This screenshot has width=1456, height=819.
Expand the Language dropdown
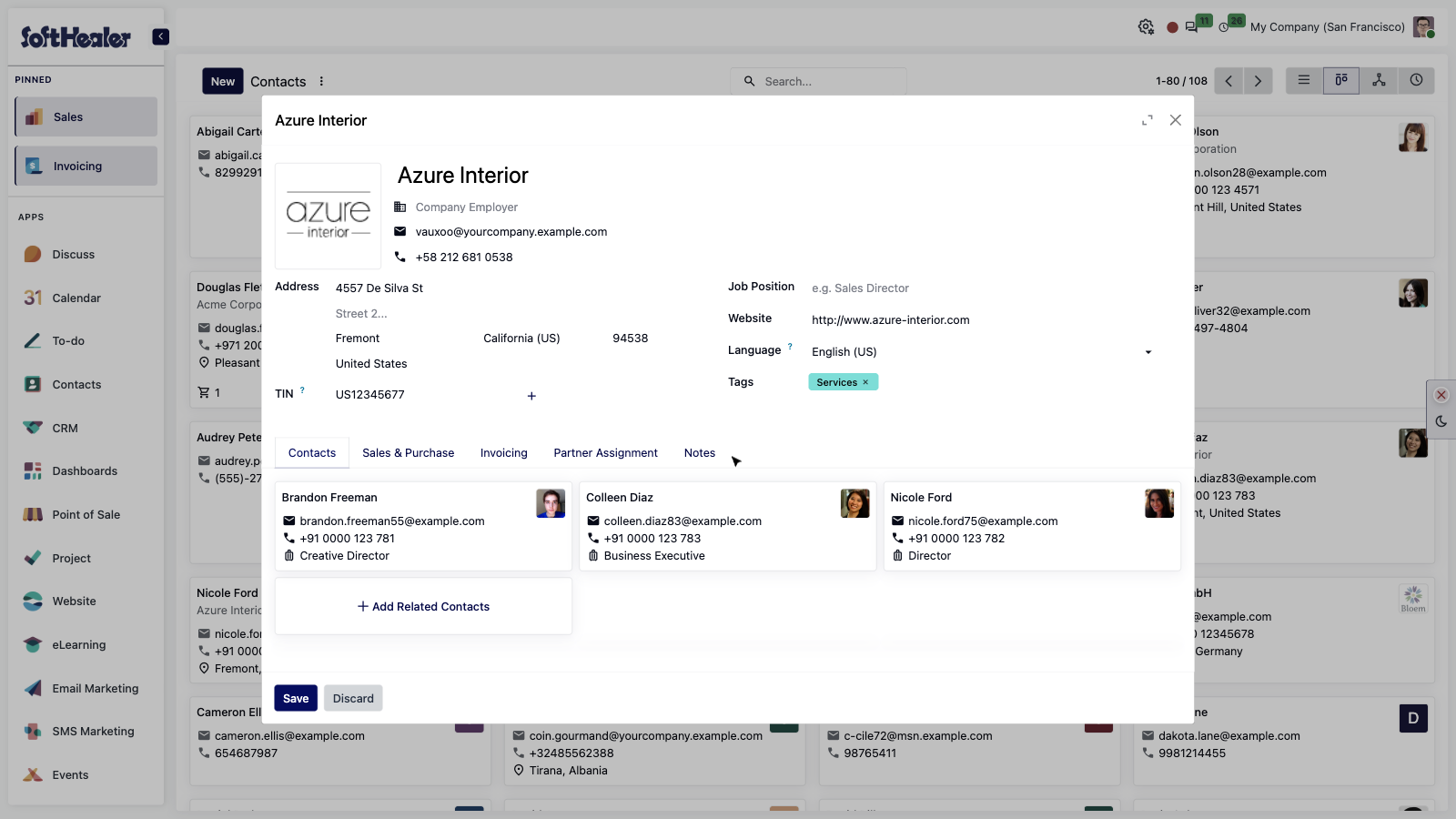[x=1148, y=352]
